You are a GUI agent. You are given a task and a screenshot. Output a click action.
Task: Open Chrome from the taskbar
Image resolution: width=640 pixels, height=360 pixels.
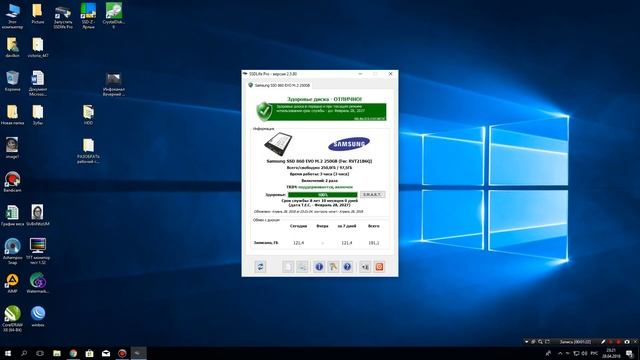[73, 353]
